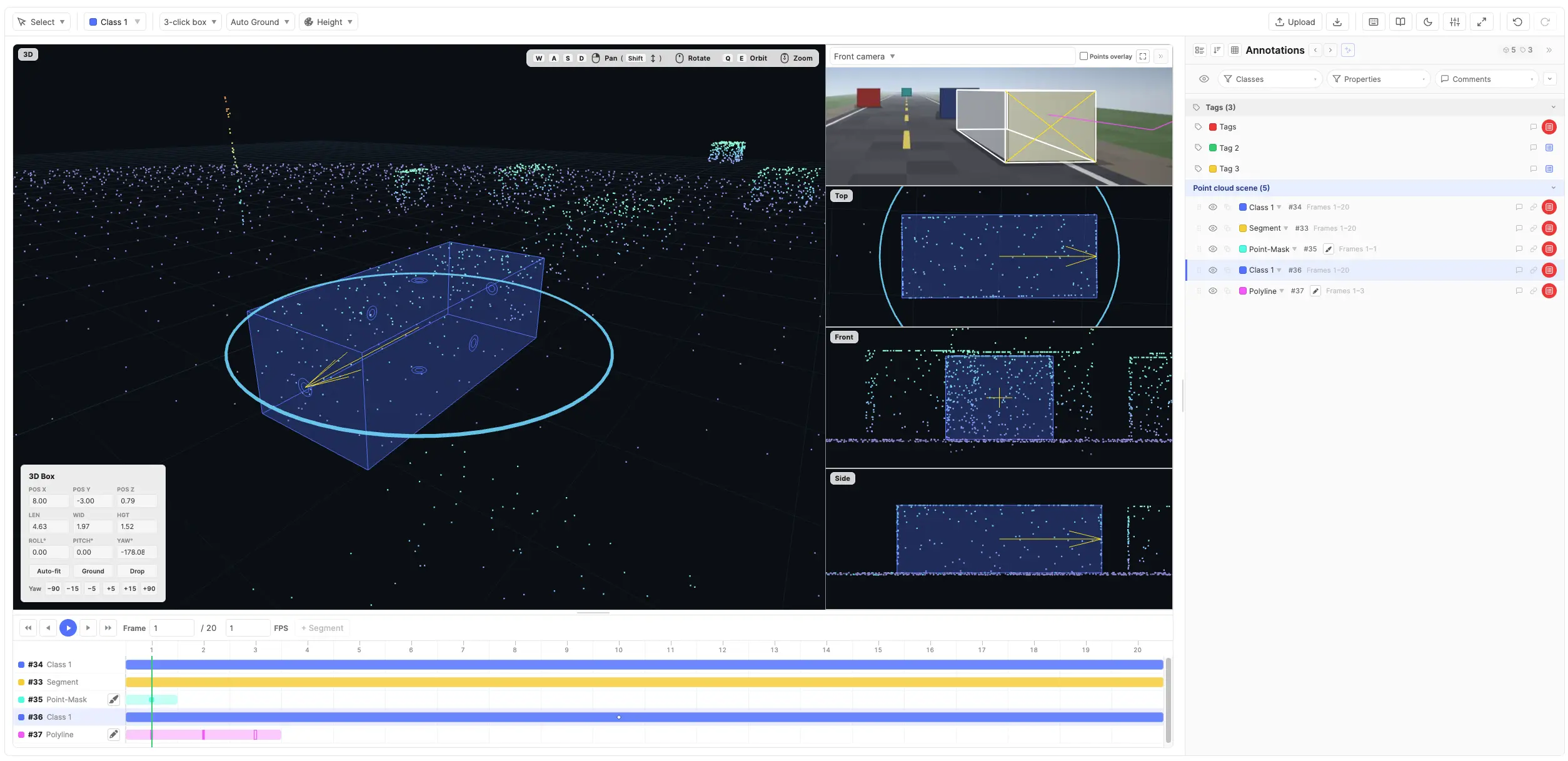
Task: Click the fullscreen expand icon in the top toolbar
Action: [x=1482, y=22]
